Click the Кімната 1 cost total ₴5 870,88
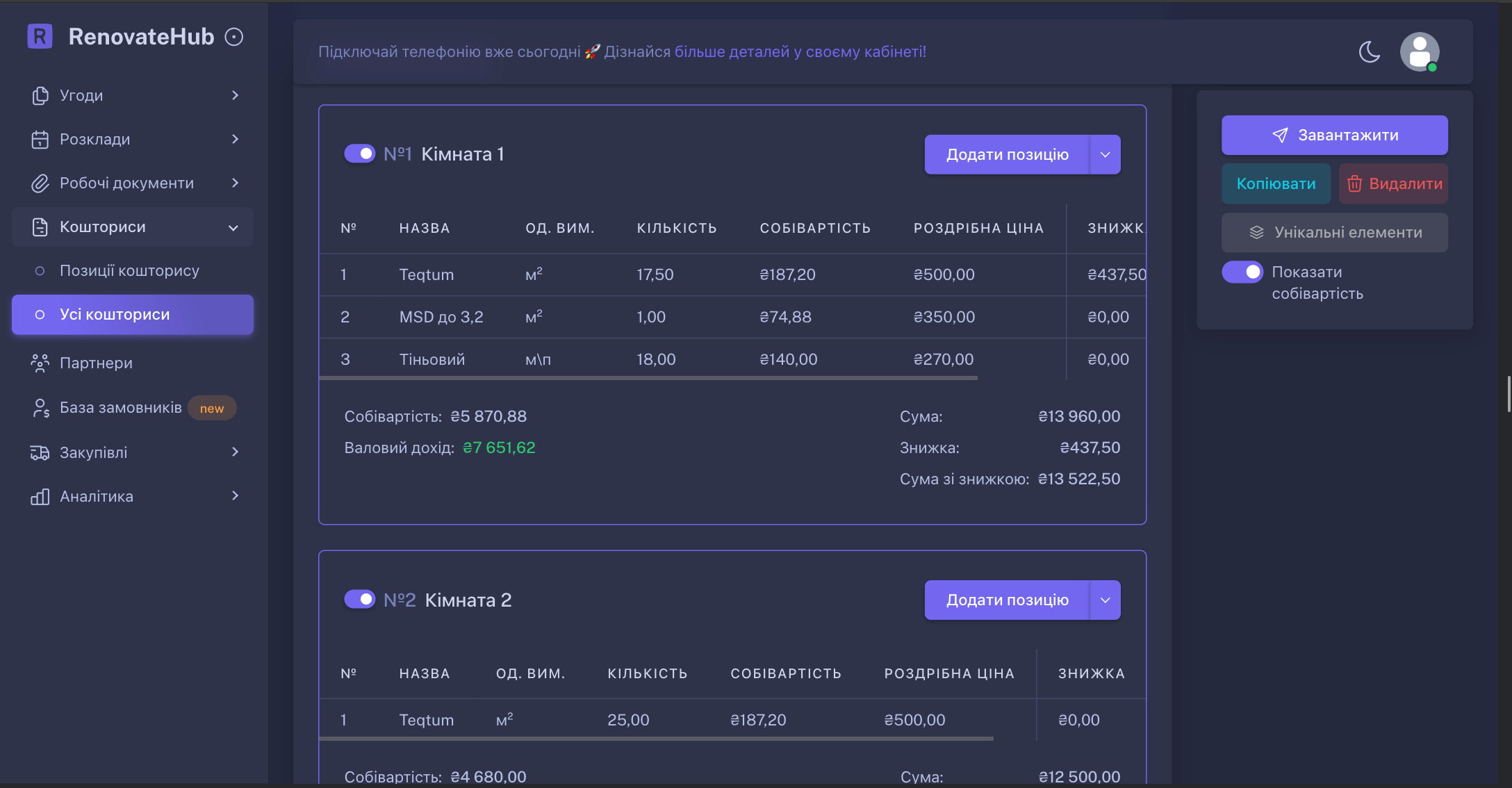1512x788 pixels. (x=488, y=416)
